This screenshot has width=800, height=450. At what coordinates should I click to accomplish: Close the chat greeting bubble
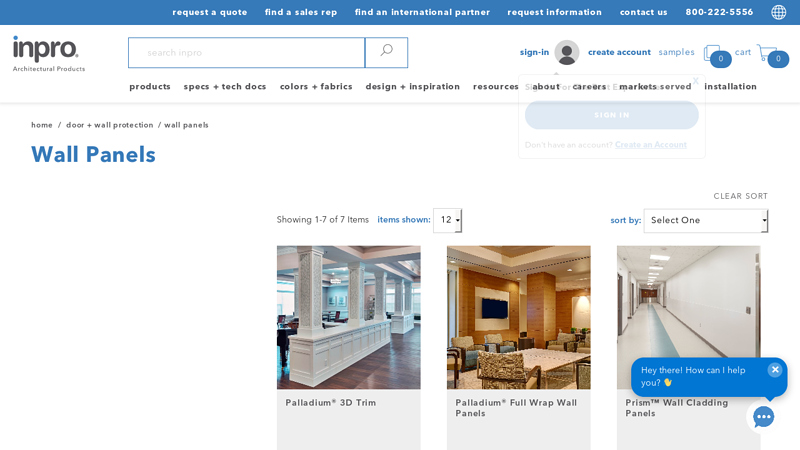pyautogui.click(x=775, y=370)
